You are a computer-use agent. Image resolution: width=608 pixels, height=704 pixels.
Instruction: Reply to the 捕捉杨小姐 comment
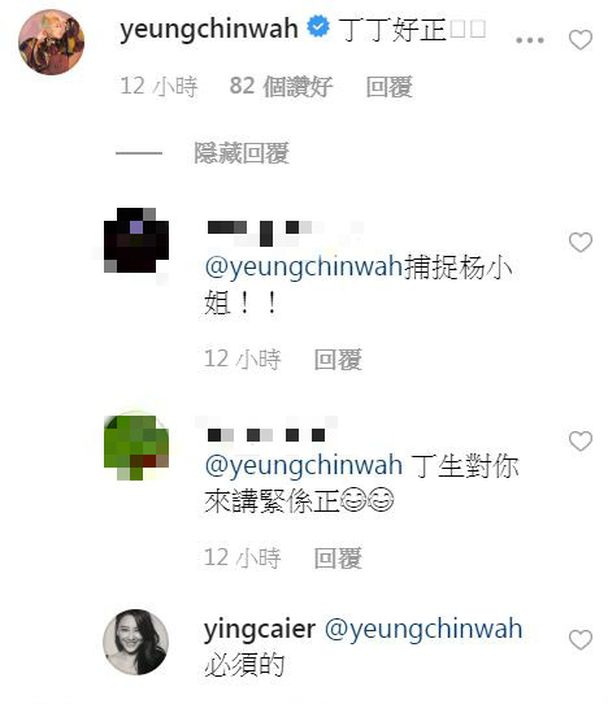click(x=338, y=359)
